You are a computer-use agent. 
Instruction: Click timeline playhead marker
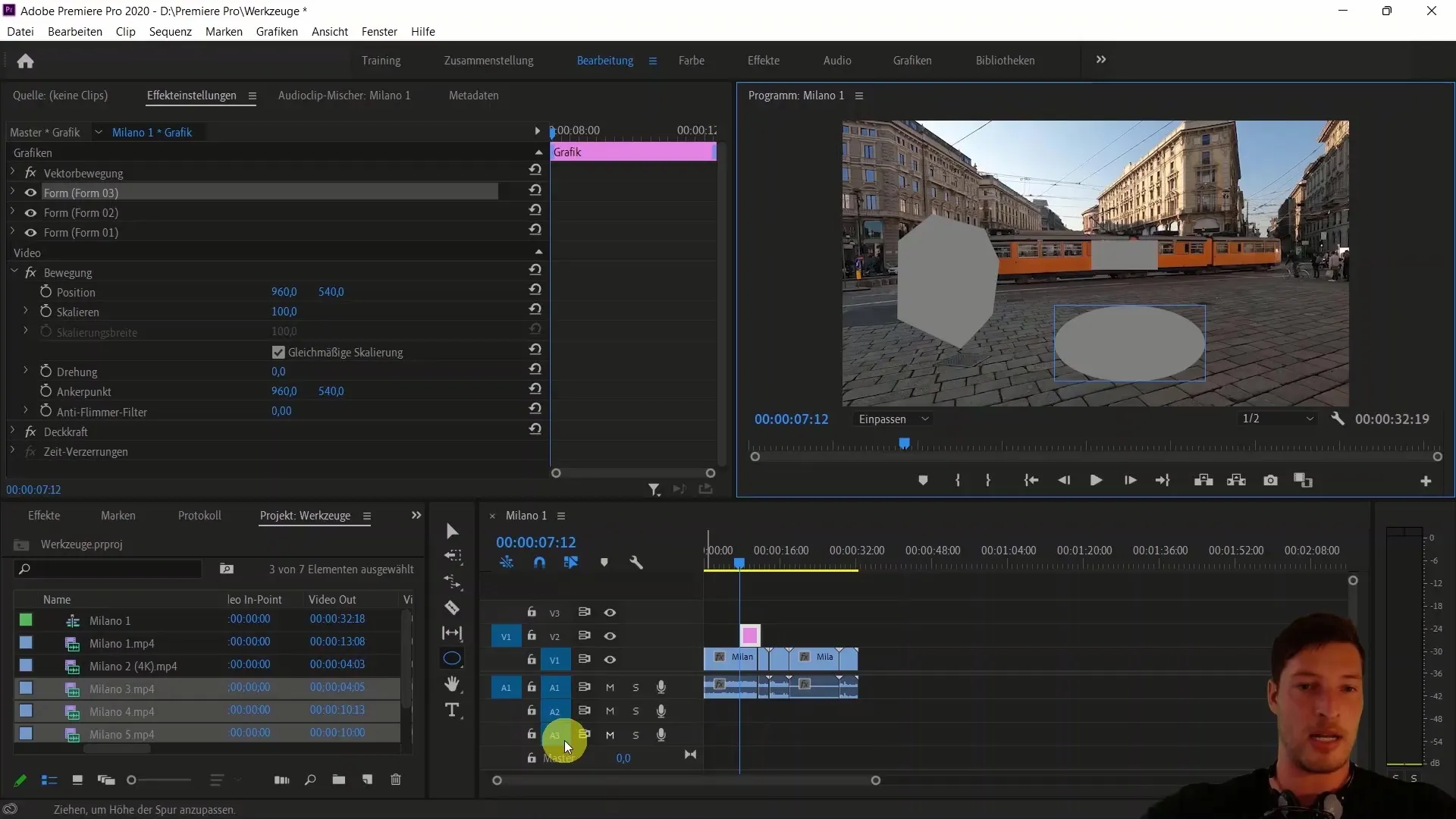click(739, 563)
